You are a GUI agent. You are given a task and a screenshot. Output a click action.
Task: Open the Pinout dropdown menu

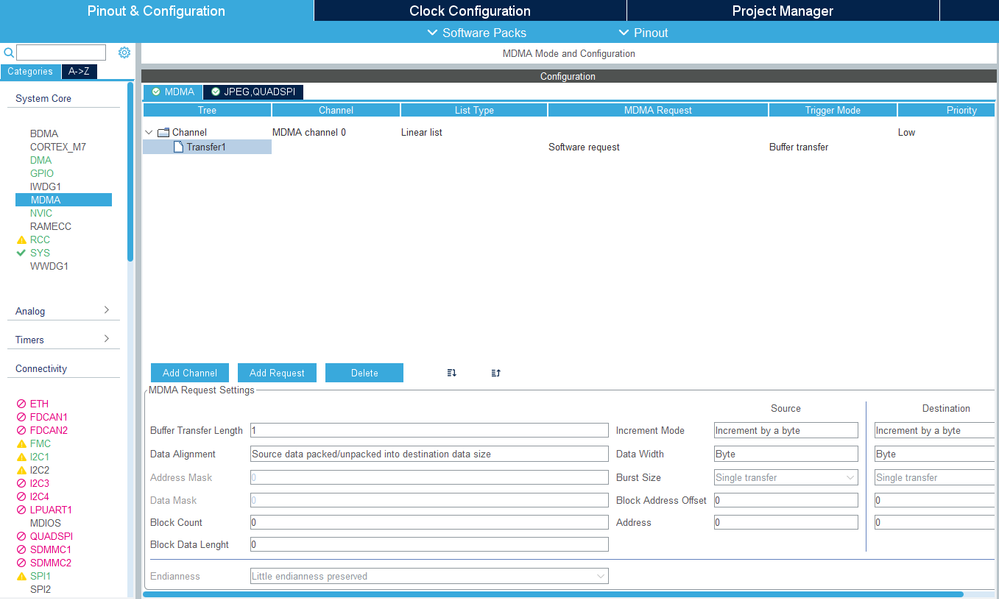[x=643, y=32]
